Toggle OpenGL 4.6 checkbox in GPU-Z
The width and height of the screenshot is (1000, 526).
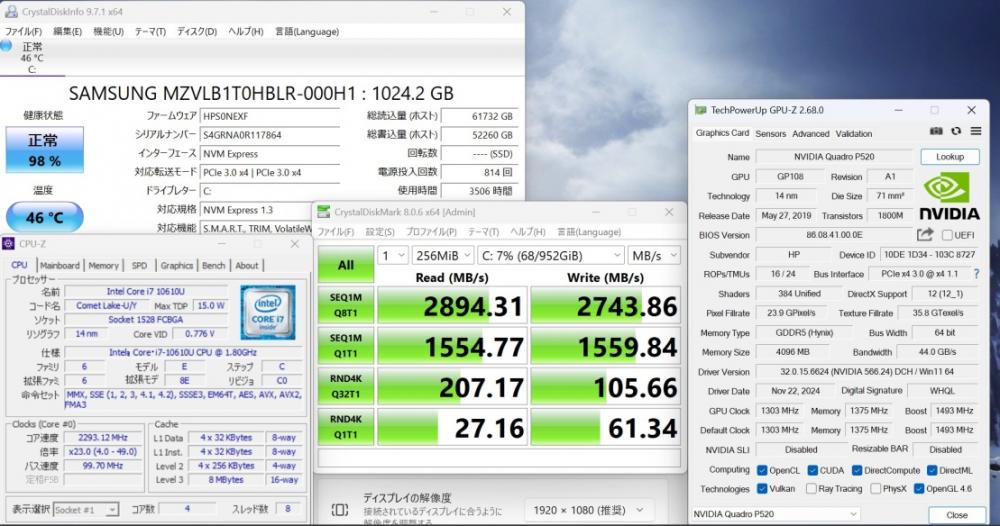click(918, 489)
